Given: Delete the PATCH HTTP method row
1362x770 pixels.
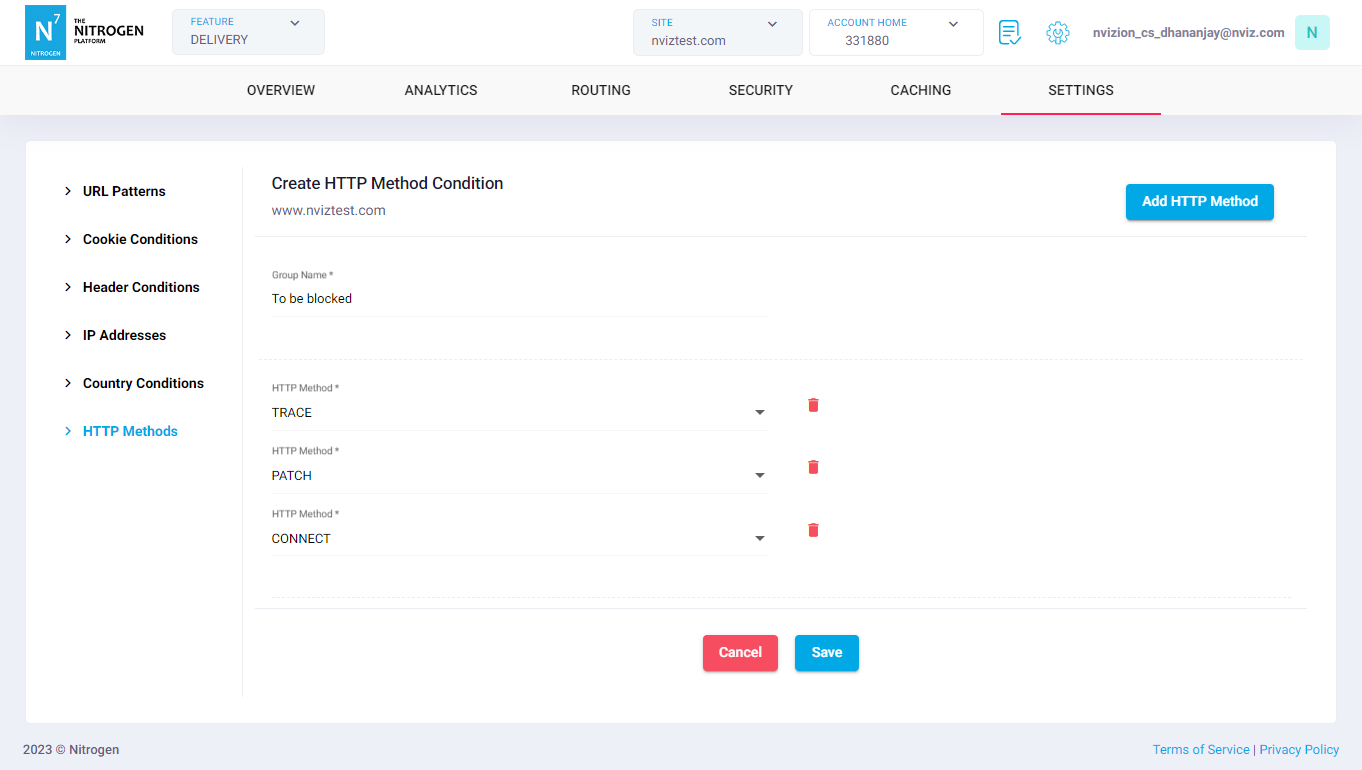Looking at the screenshot, I should pyautogui.click(x=813, y=467).
